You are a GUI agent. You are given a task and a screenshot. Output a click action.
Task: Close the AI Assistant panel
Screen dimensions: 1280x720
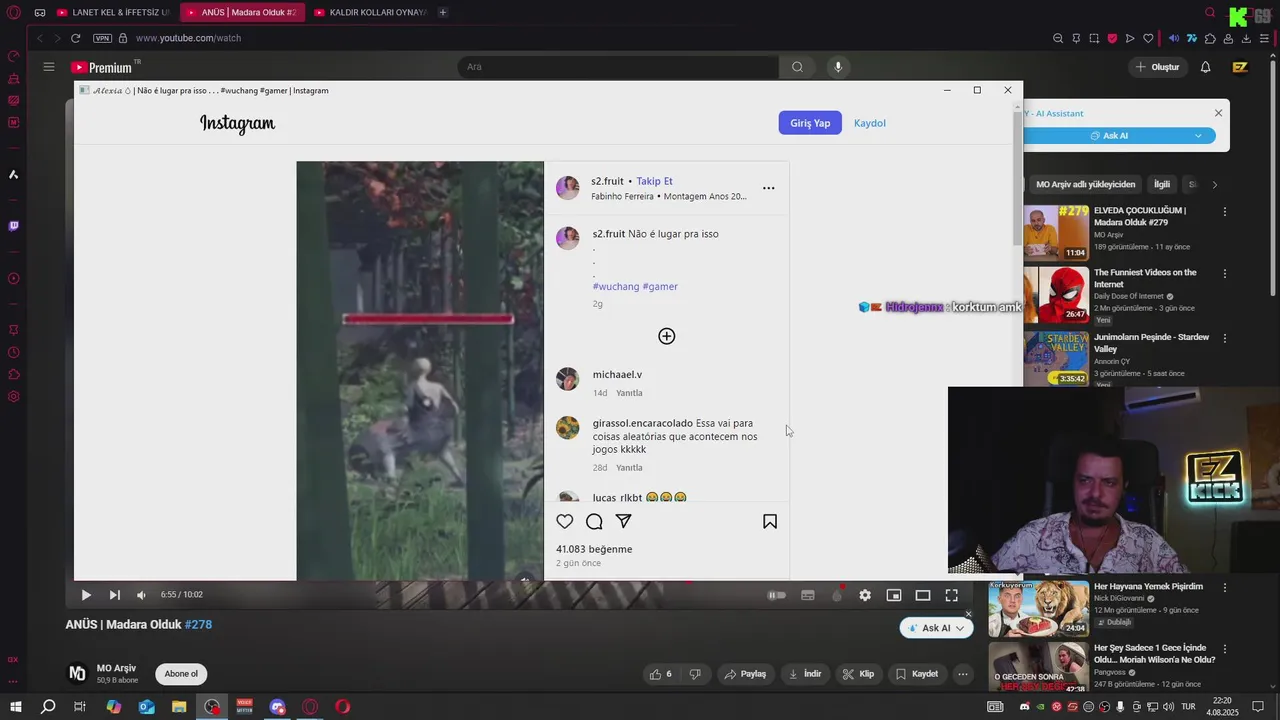click(x=1218, y=113)
